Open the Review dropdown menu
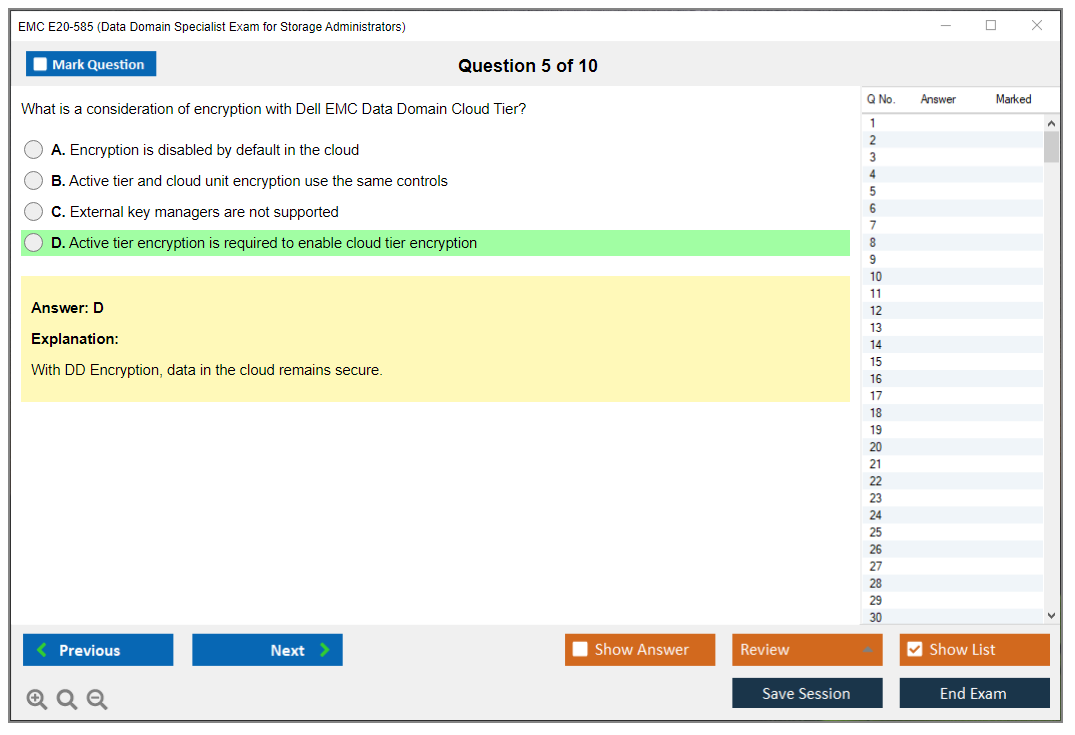This screenshot has width=1075, height=735. click(807, 650)
